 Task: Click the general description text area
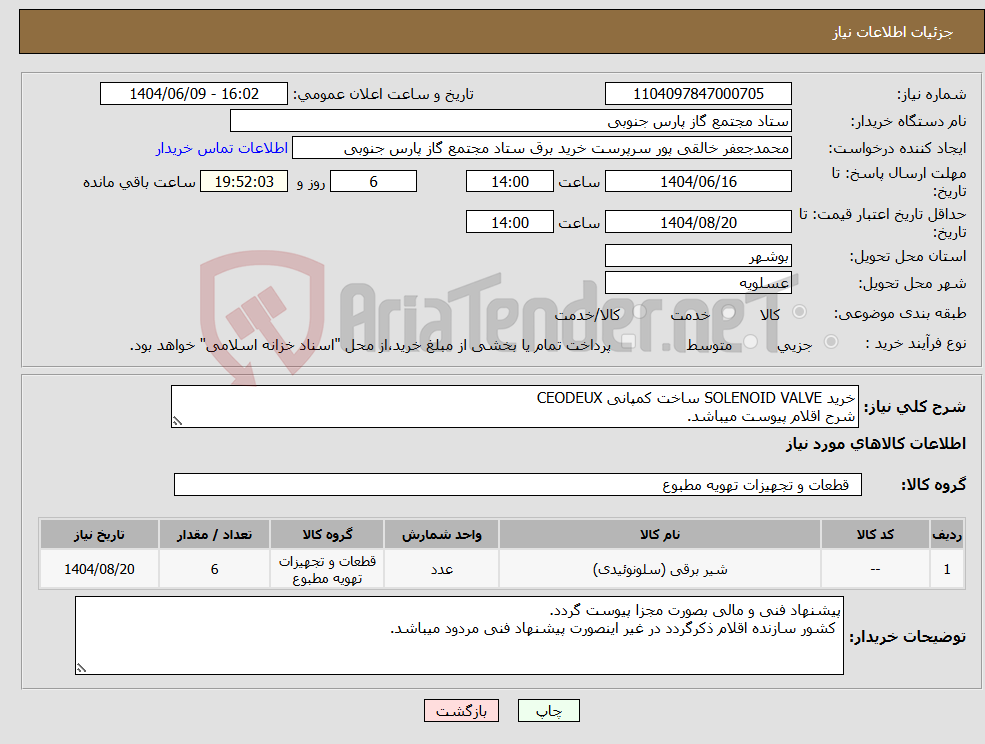[514, 407]
